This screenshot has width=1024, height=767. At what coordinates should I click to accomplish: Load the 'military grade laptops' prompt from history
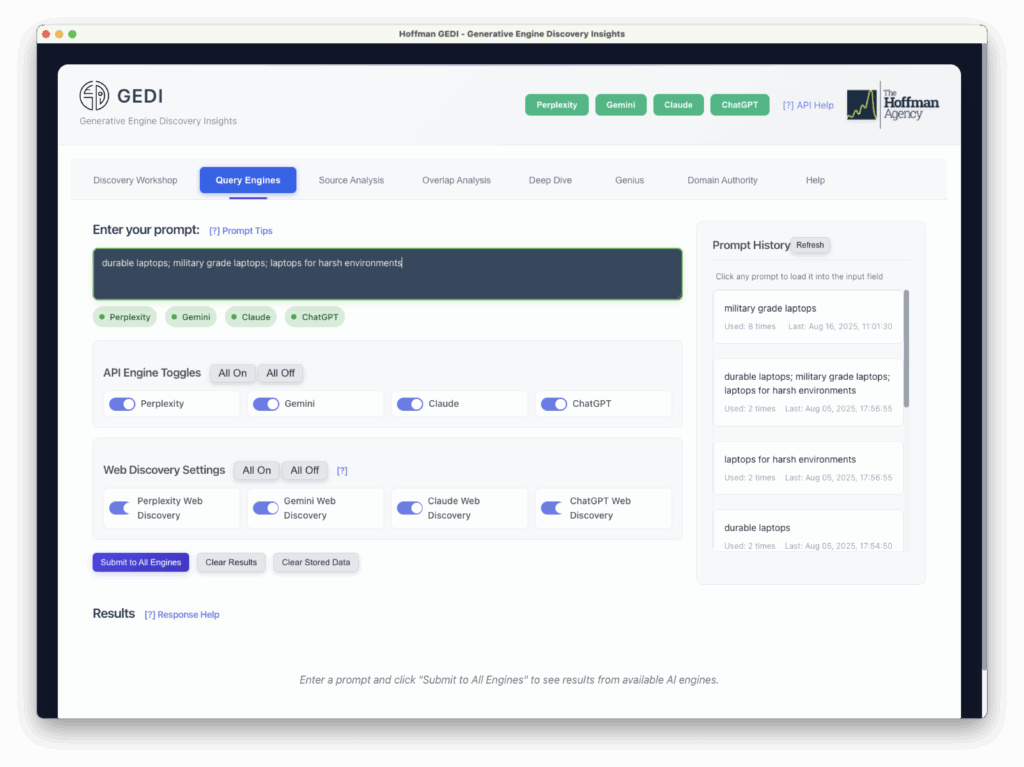point(808,316)
